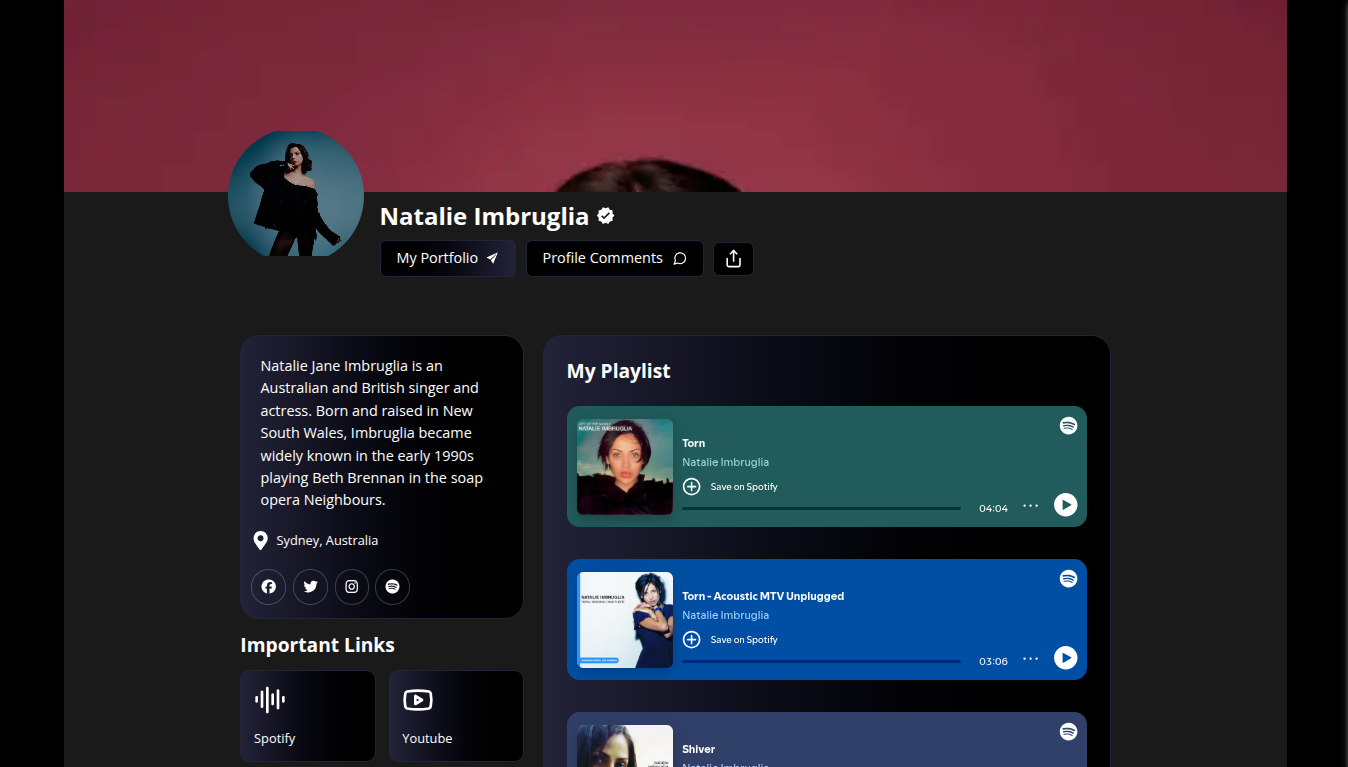
Task: Open more options for Torn track
Action: (1030, 506)
